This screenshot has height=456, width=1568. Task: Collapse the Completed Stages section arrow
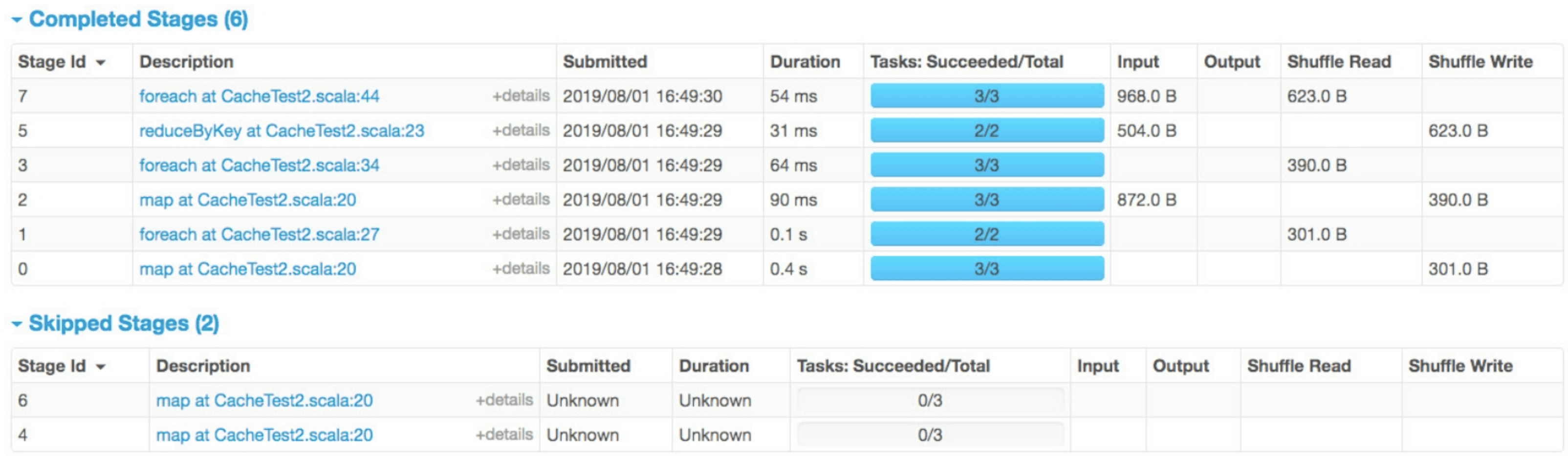coord(17,20)
